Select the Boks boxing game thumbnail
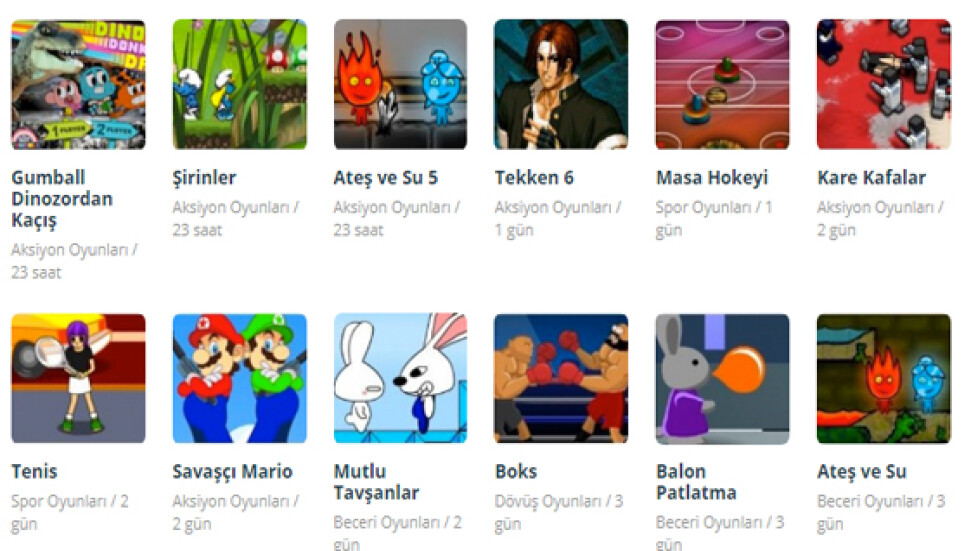 pyautogui.click(x=561, y=378)
